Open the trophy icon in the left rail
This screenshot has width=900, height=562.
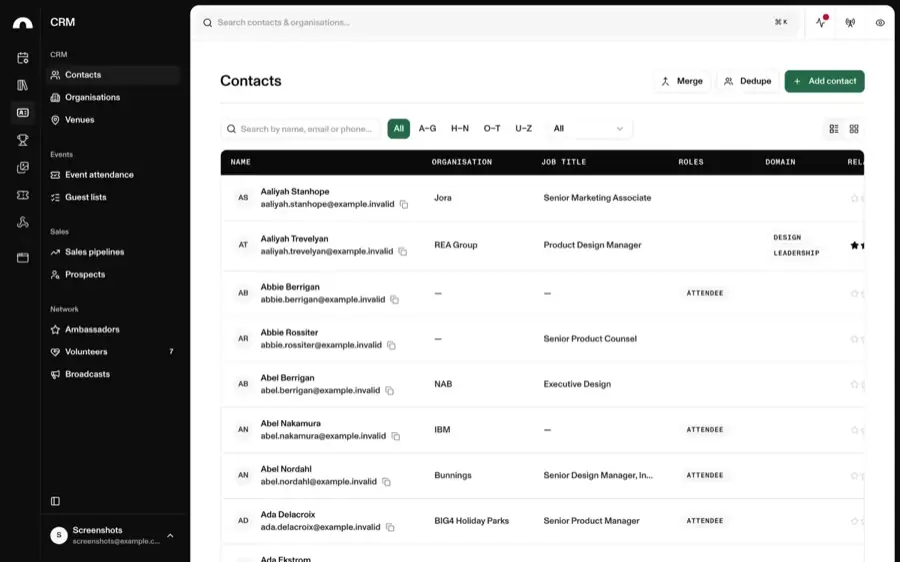click(23, 140)
